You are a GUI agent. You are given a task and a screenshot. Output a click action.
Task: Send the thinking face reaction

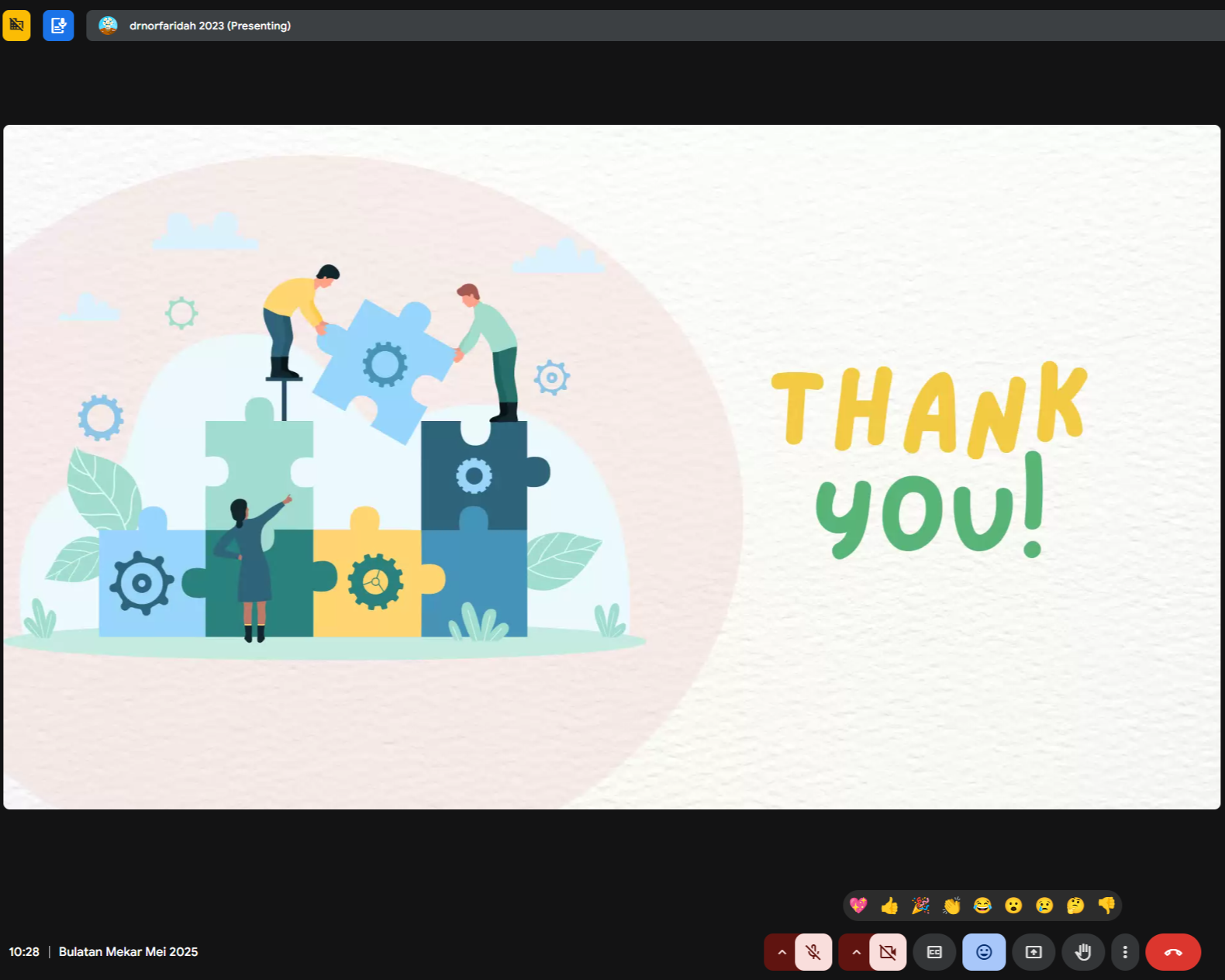click(x=1075, y=906)
